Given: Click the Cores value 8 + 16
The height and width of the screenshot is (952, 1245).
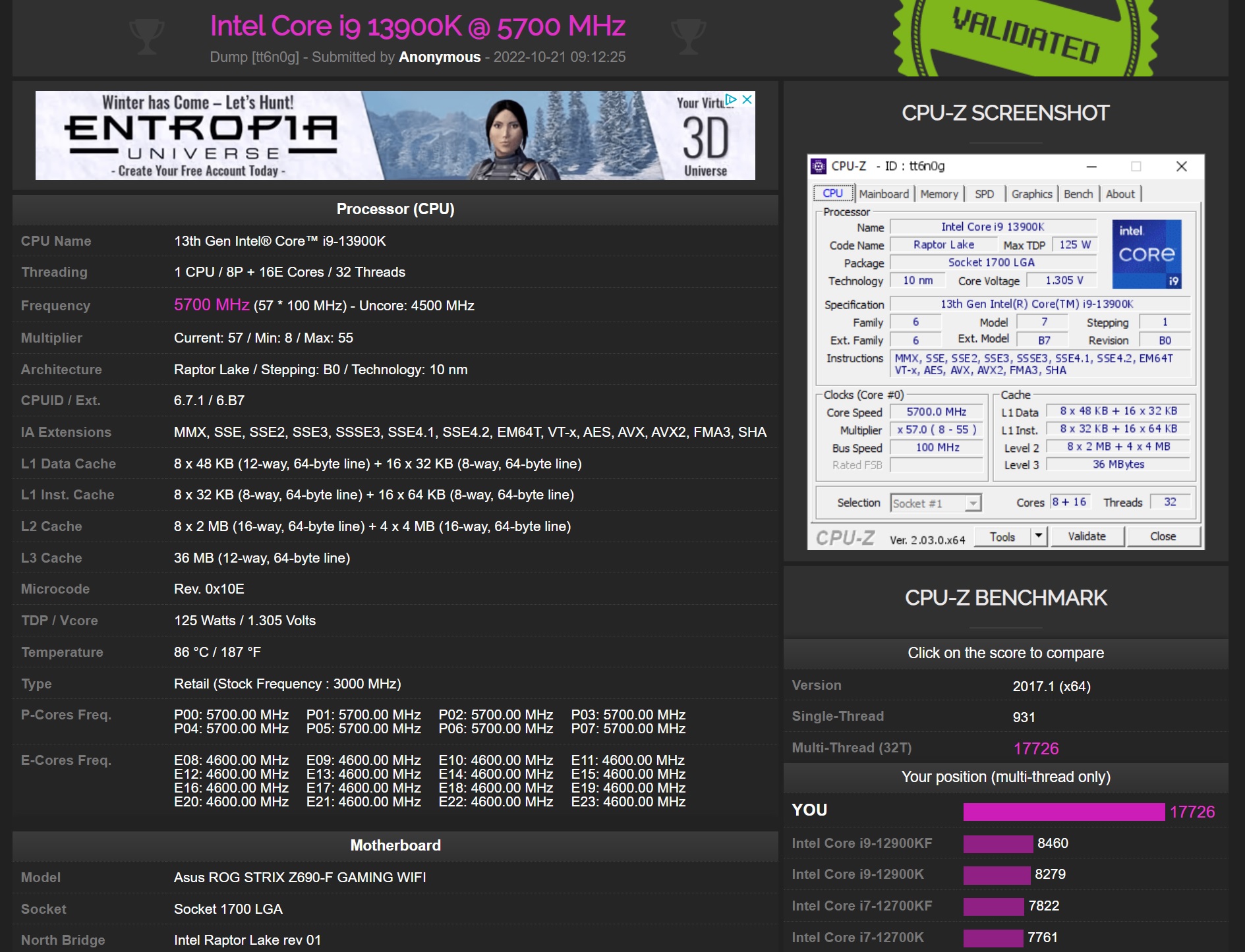Looking at the screenshot, I should (1069, 502).
